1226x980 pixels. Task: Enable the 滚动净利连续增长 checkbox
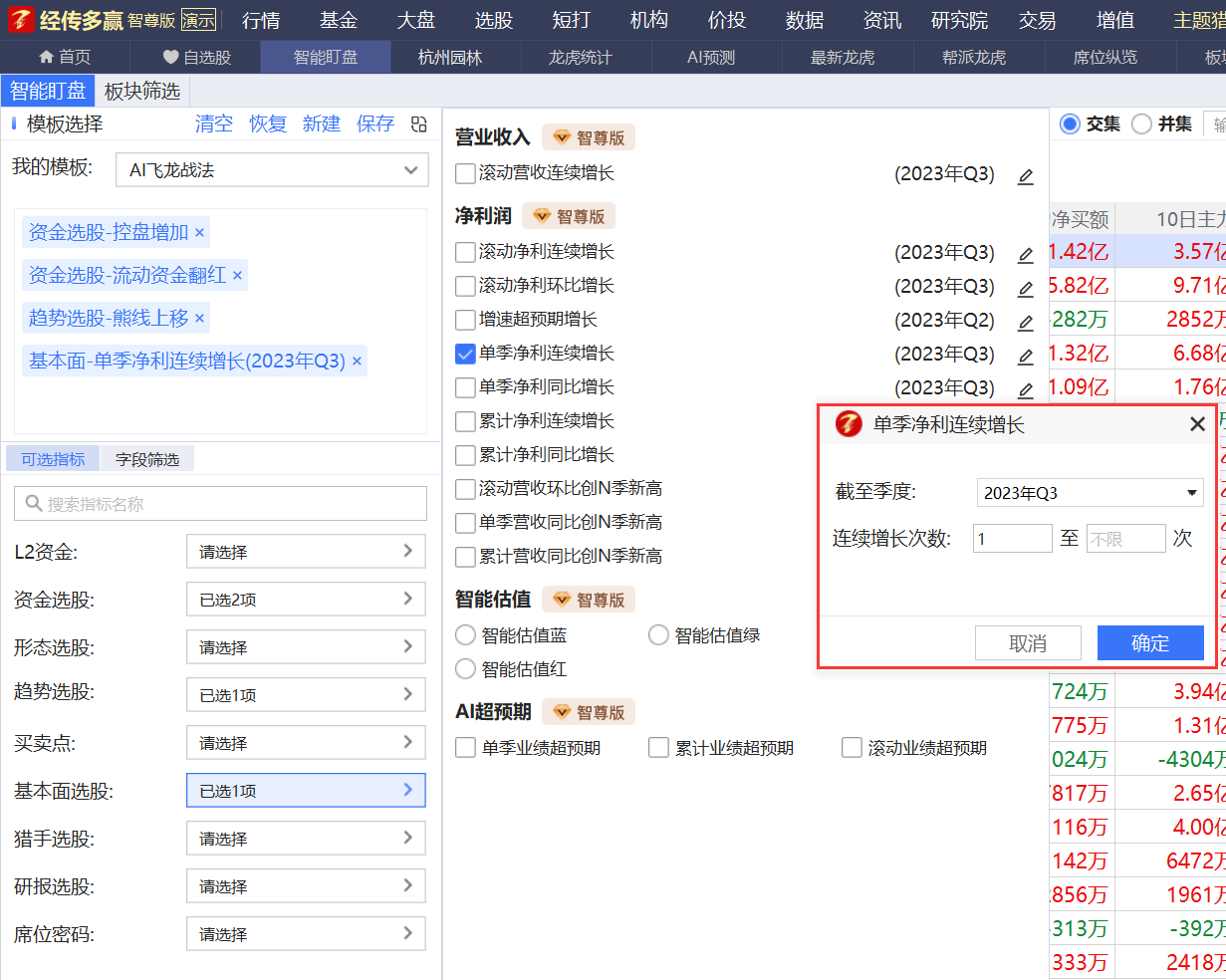465,252
